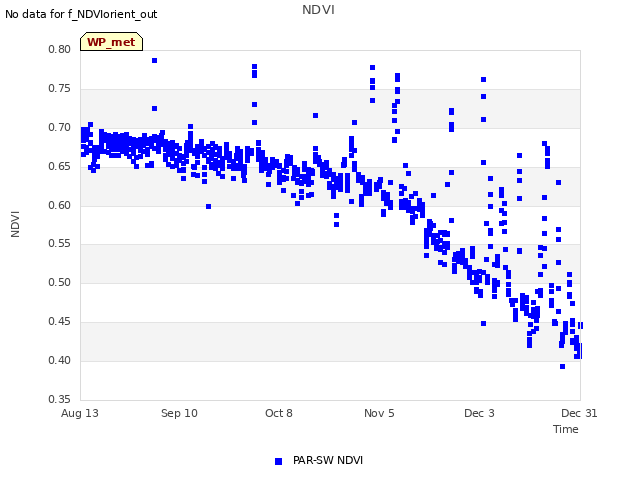This screenshot has width=640, height=480.
Task: Click the 0.60 y-axis tick label
Action: pyautogui.click(x=59, y=205)
